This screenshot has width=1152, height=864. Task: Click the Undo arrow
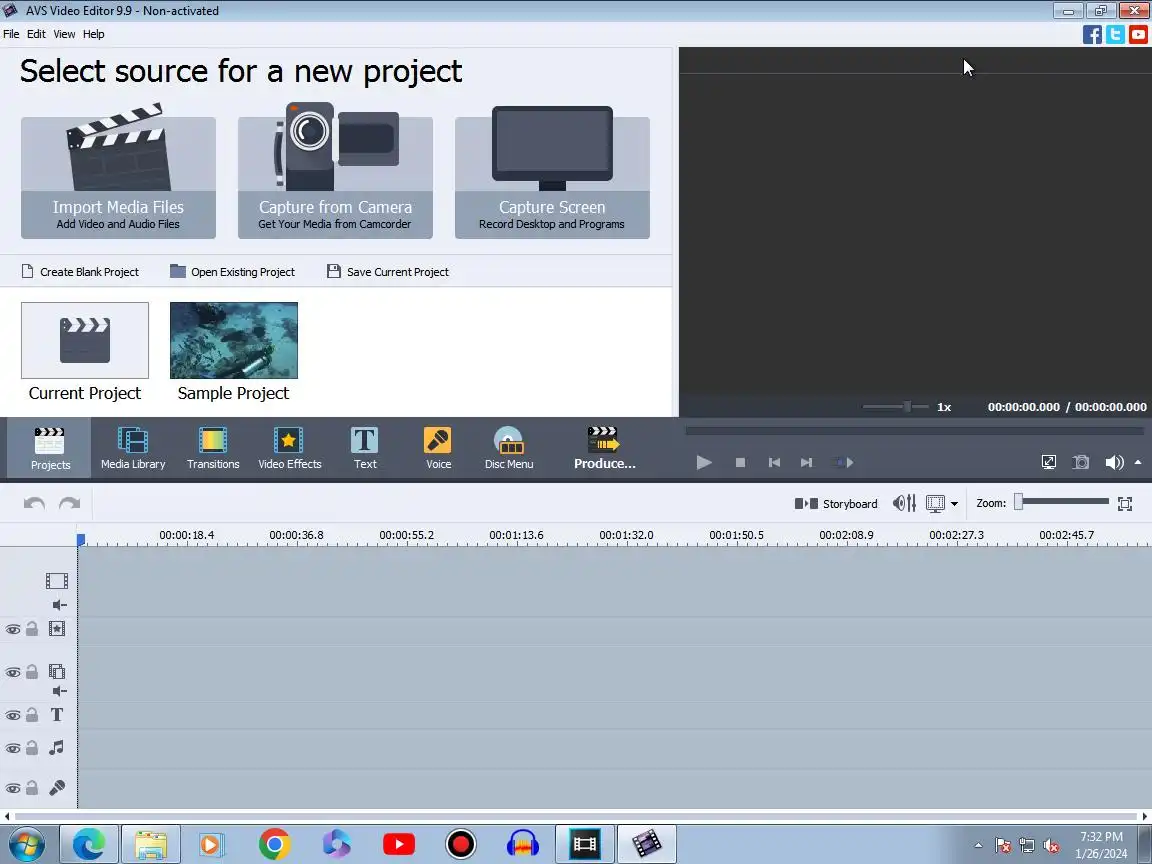pyautogui.click(x=35, y=503)
